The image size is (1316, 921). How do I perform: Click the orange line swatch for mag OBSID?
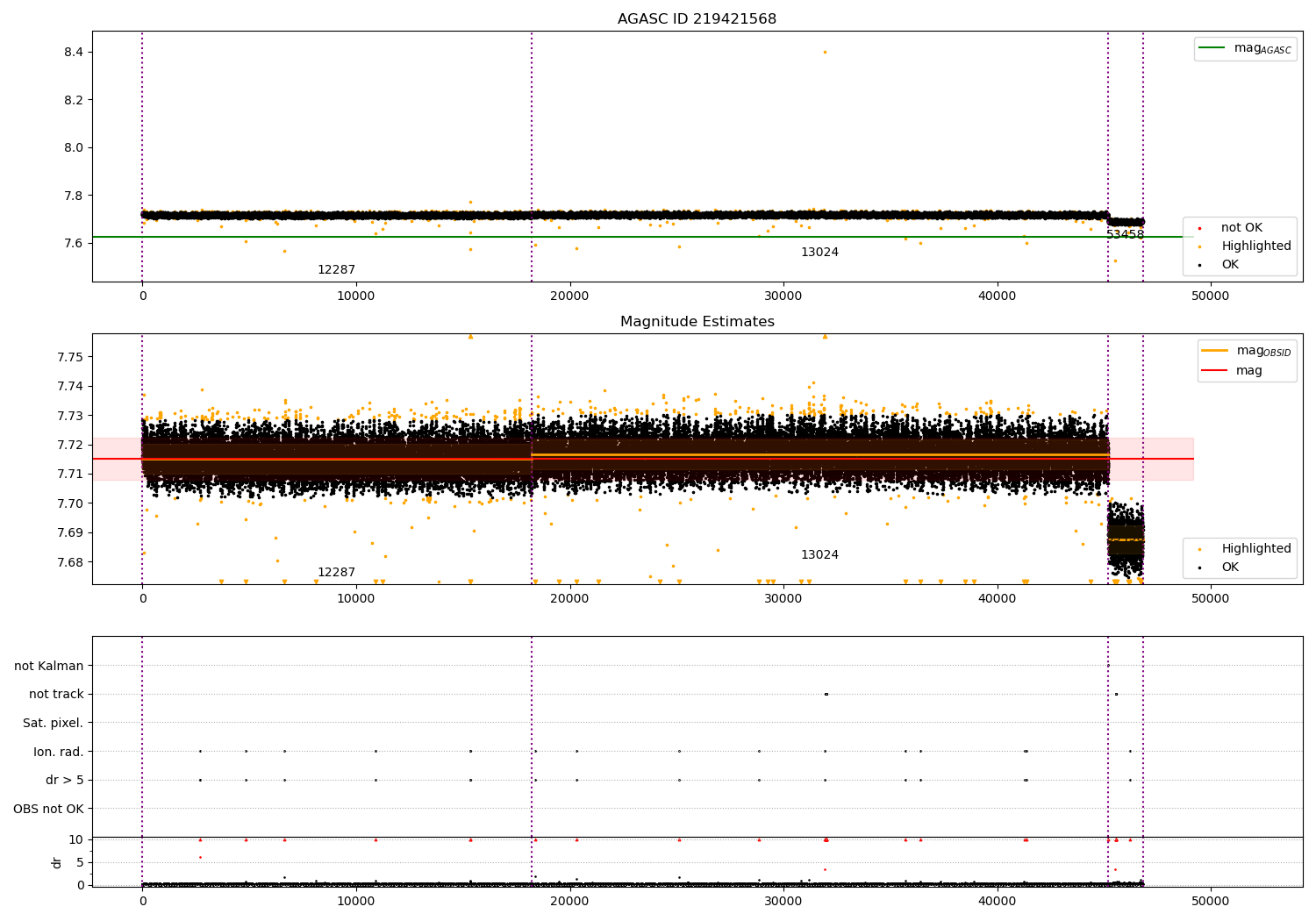(1216, 351)
